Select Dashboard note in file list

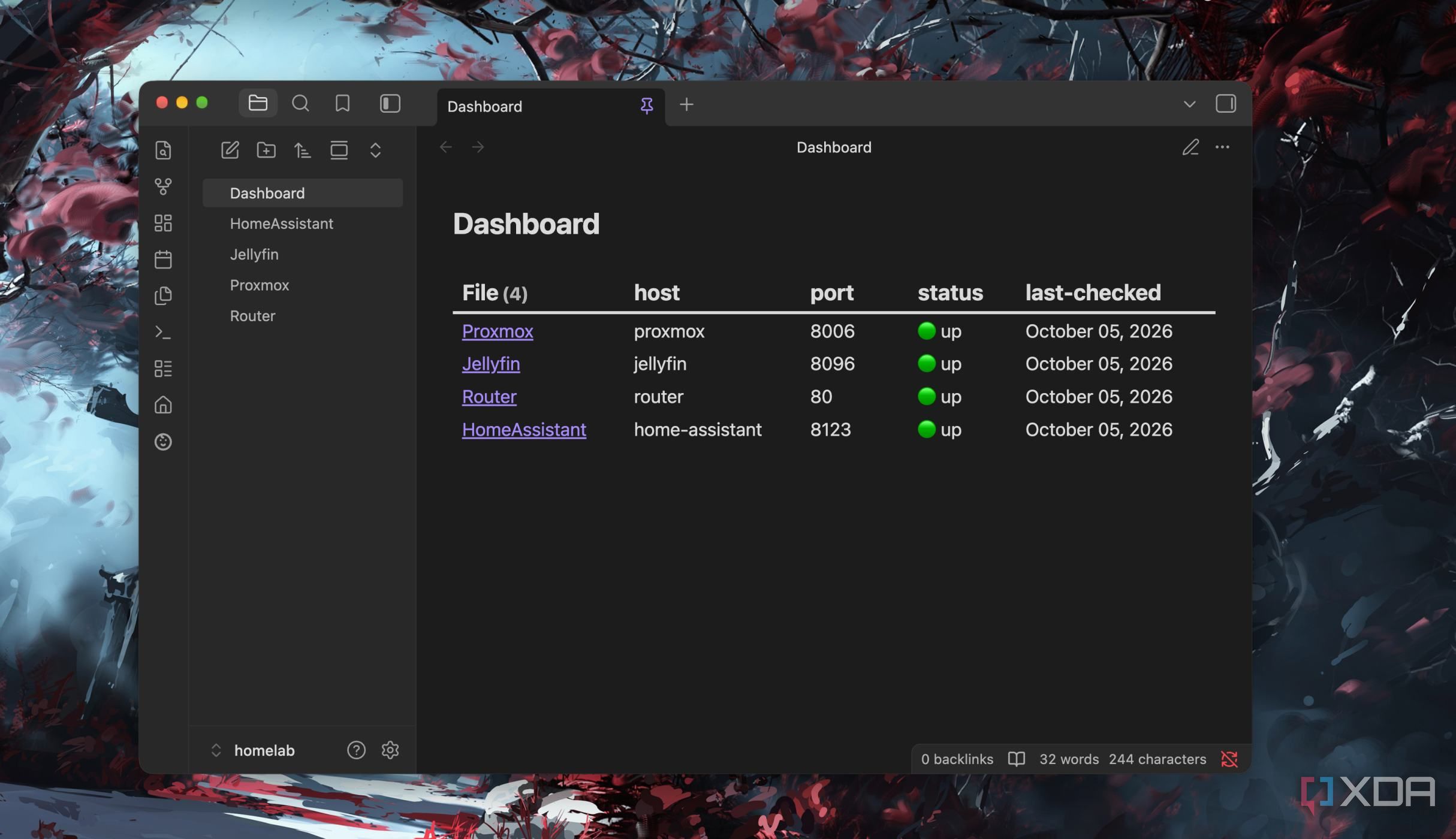pyautogui.click(x=303, y=193)
